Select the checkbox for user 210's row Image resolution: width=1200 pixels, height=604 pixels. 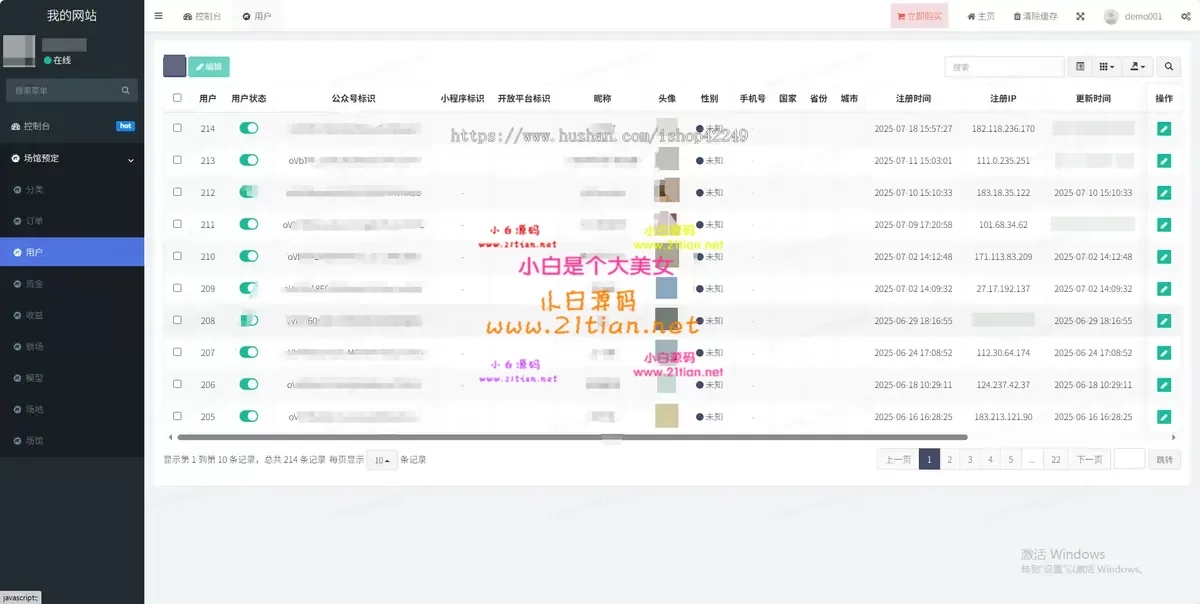coord(177,256)
